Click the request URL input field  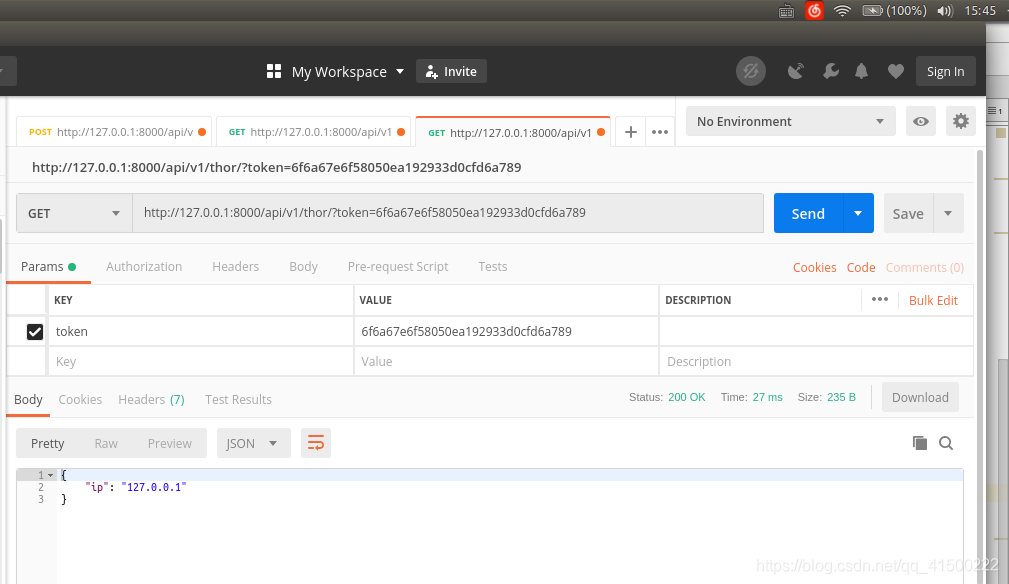448,213
